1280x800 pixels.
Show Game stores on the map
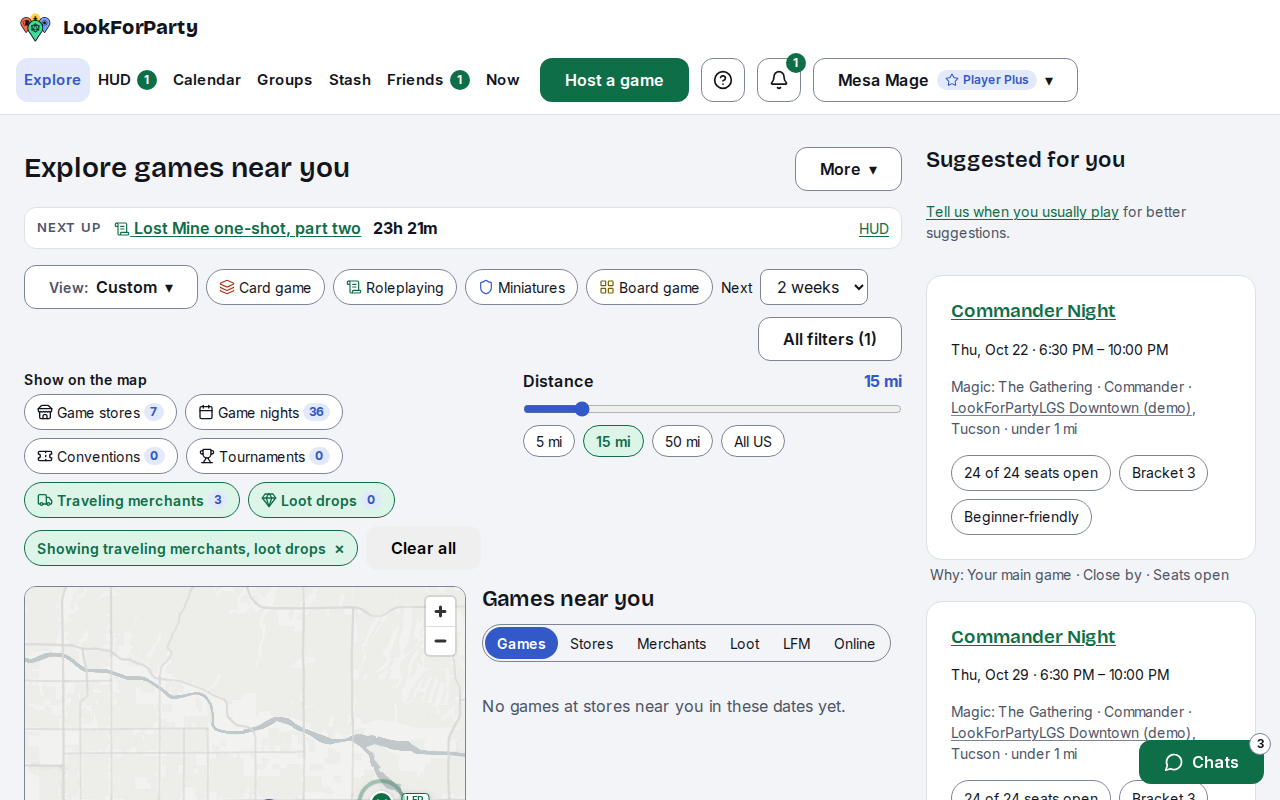pyautogui.click(x=100, y=412)
